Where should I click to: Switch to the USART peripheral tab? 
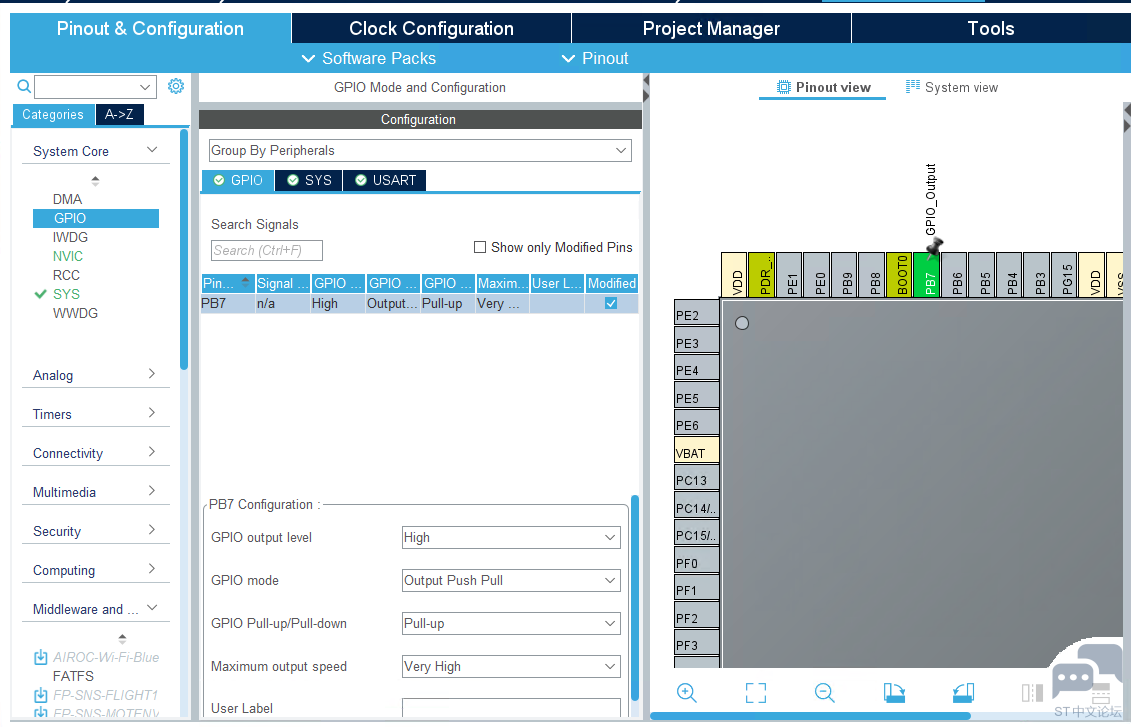pos(384,180)
